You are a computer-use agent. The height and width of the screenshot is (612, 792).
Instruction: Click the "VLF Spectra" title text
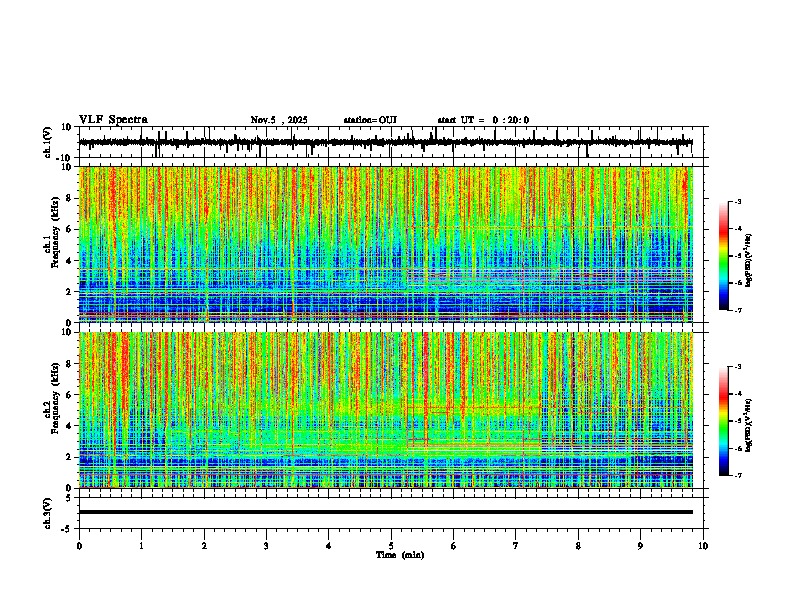(113, 120)
